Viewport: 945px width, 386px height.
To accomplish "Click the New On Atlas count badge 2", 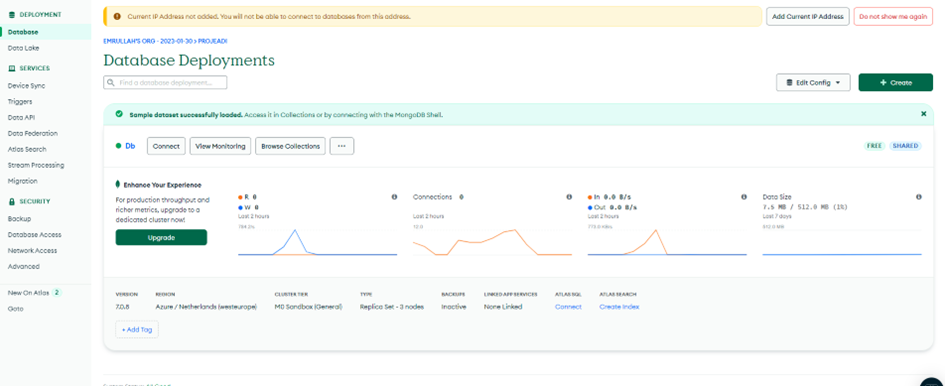I will pyautogui.click(x=57, y=293).
